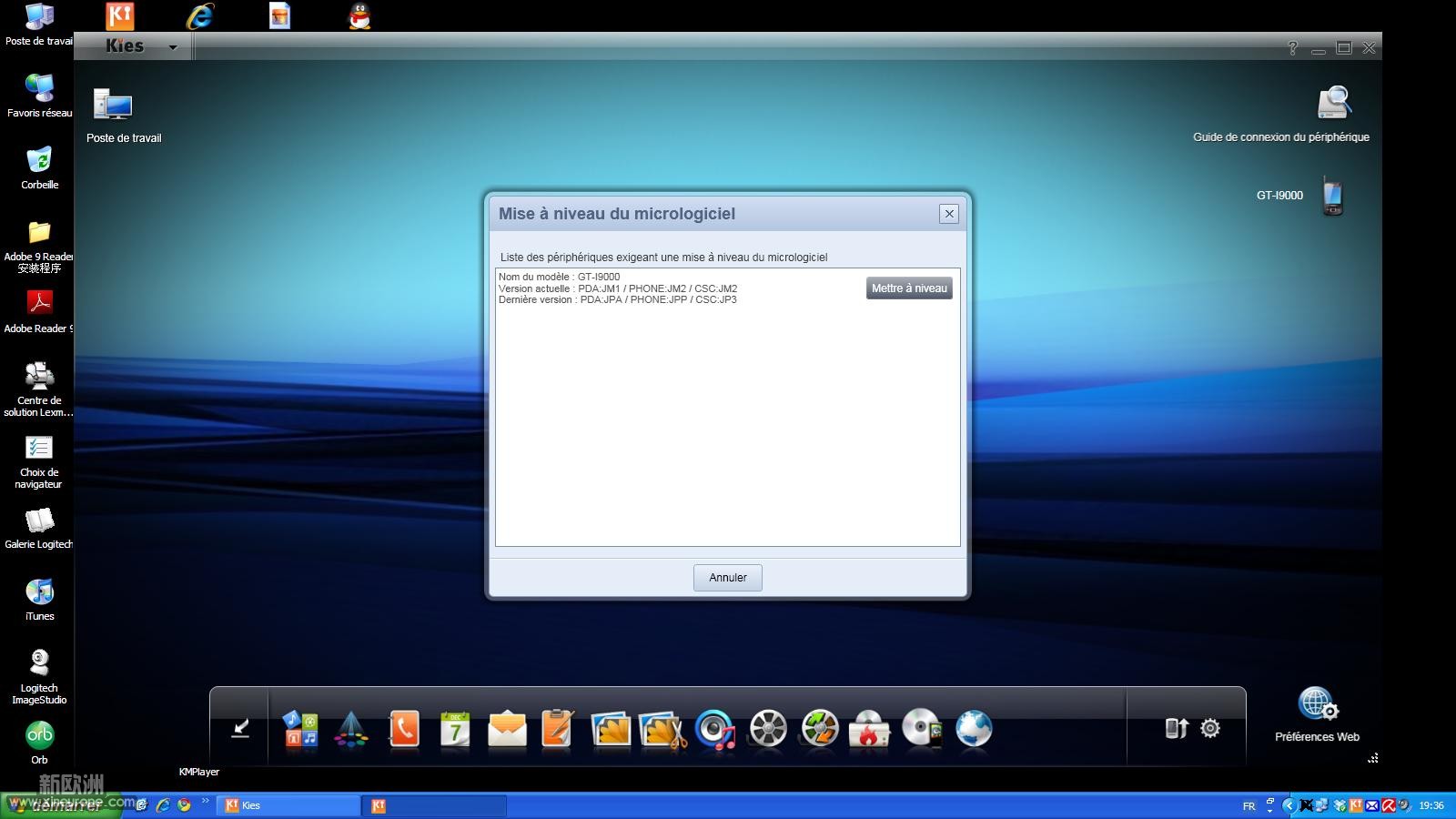Click the device upload arrow icon
The image size is (1456, 819).
1177,728
